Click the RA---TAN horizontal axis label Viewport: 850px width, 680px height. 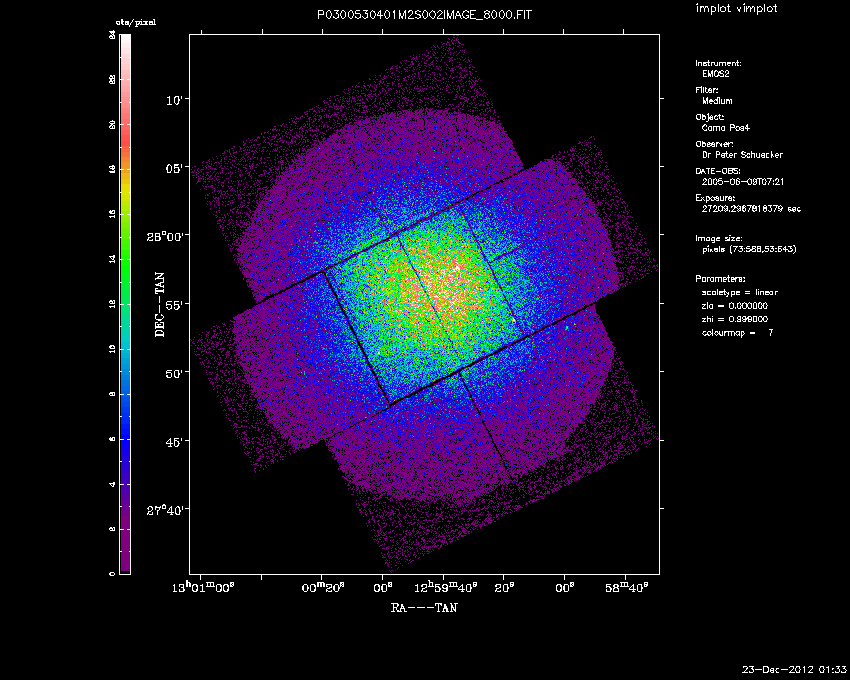pyautogui.click(x=426, y=606)
